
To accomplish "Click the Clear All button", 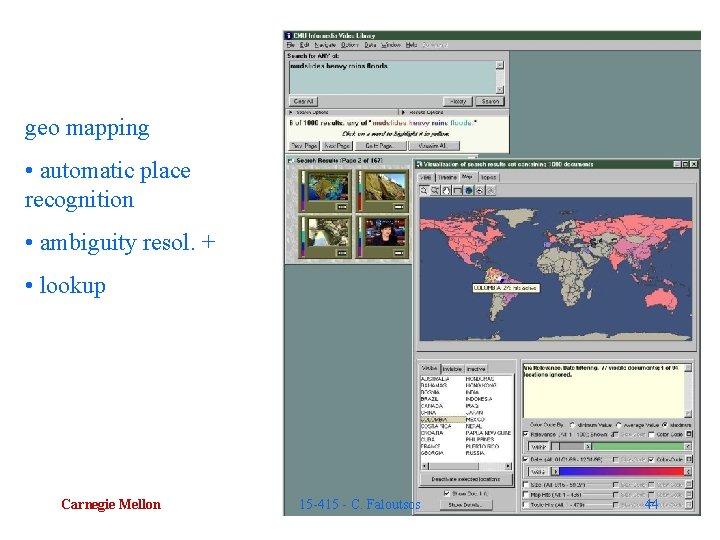I will click(304, 101).
